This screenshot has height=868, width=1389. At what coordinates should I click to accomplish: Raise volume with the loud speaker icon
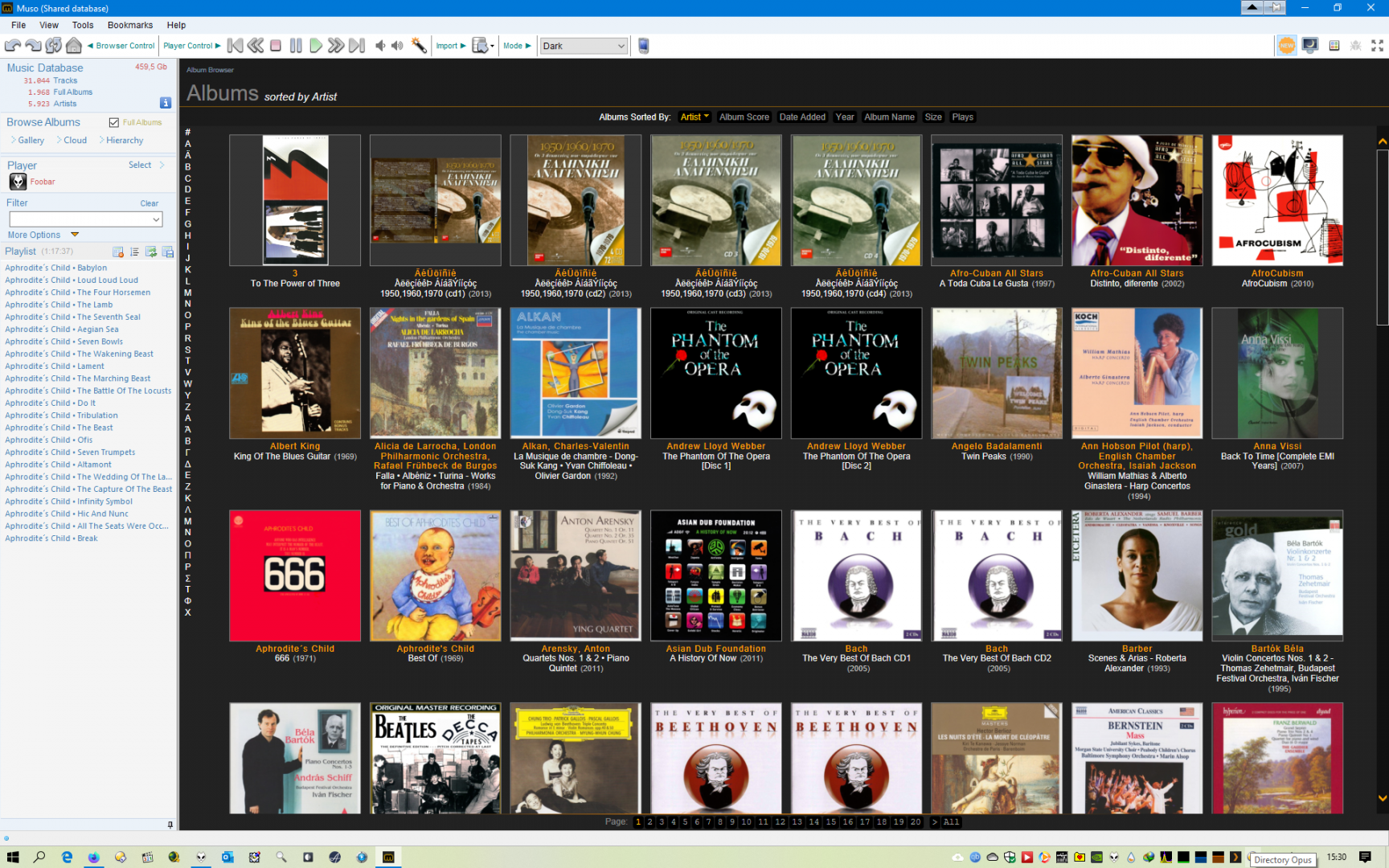(397, 46)
